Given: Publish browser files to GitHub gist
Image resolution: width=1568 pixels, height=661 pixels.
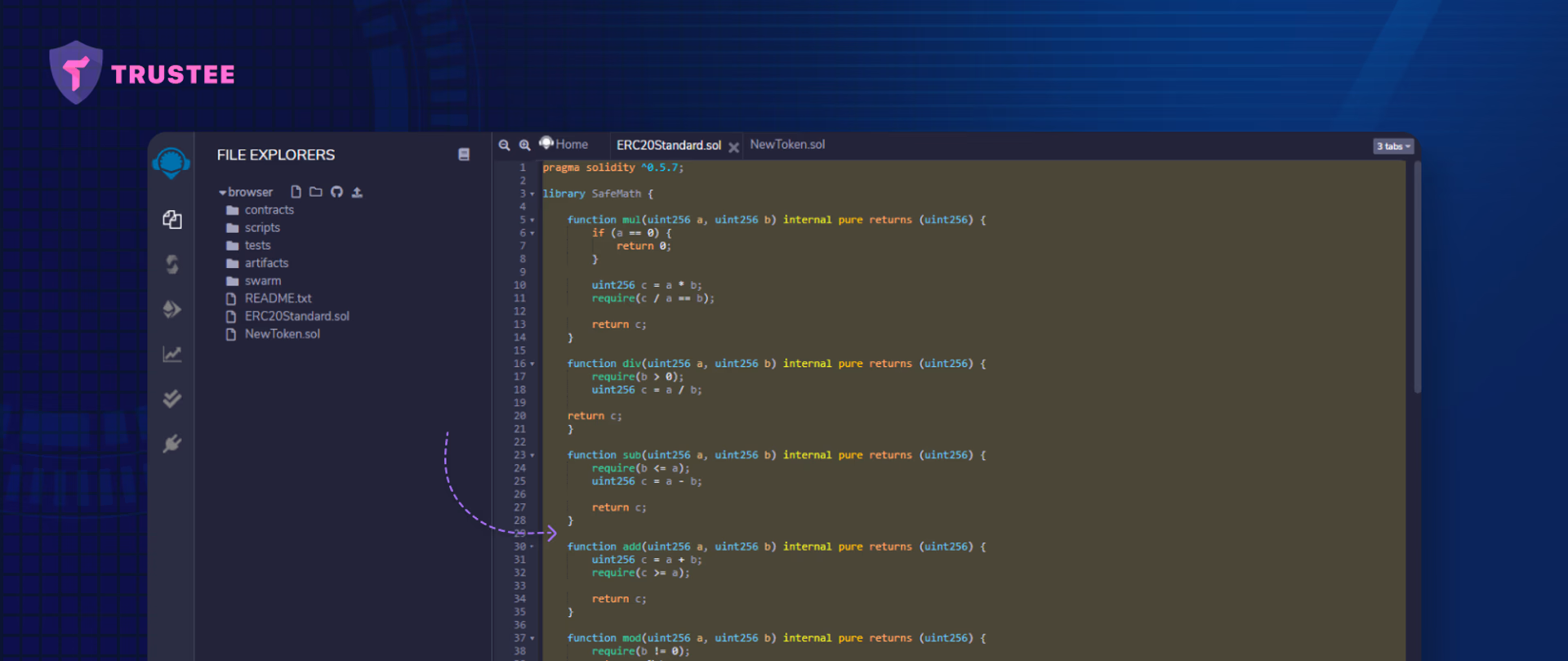Looking at the screenshot, I should tap(336, 192).
